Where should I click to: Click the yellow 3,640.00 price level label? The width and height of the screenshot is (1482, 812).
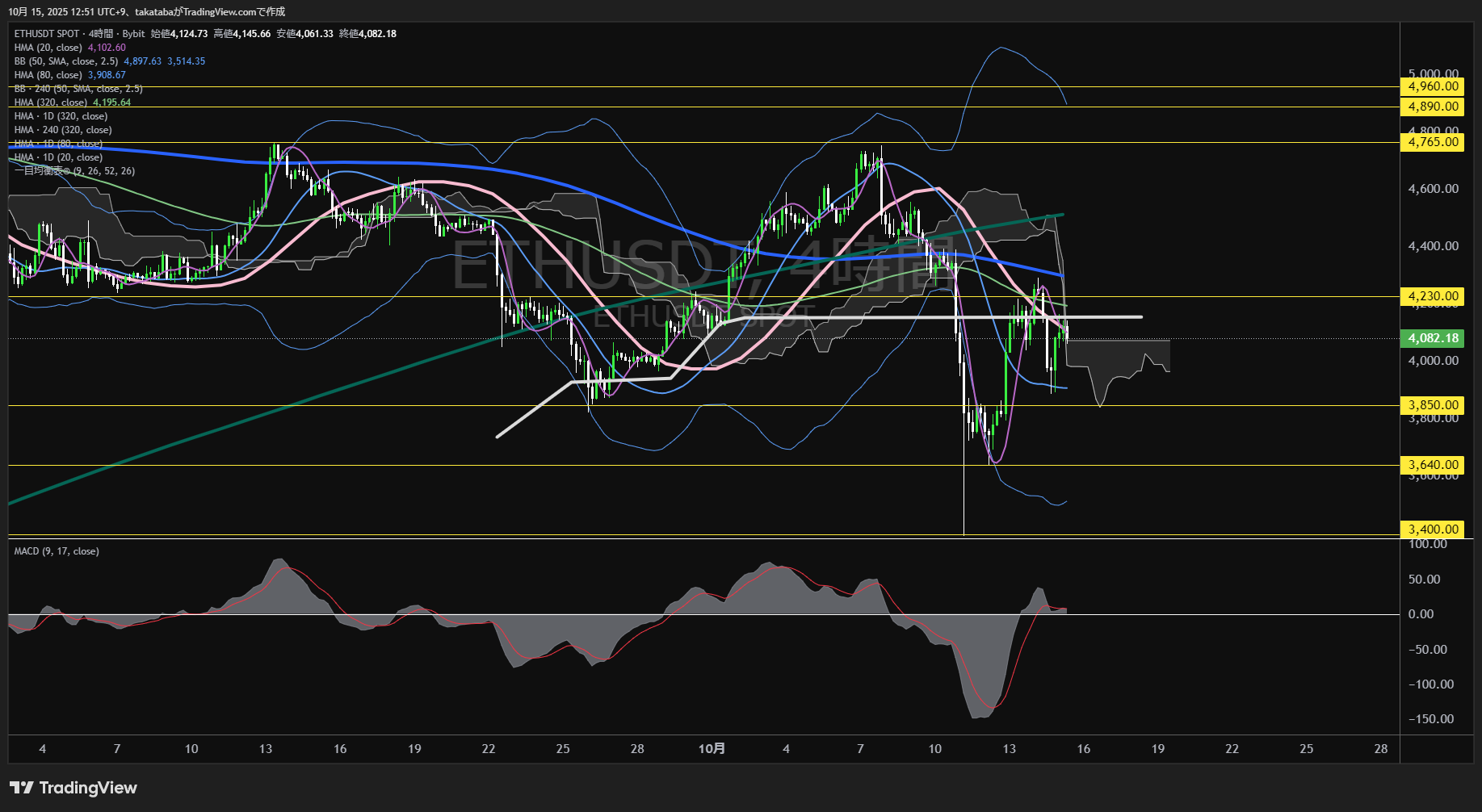pos(1433,465)
